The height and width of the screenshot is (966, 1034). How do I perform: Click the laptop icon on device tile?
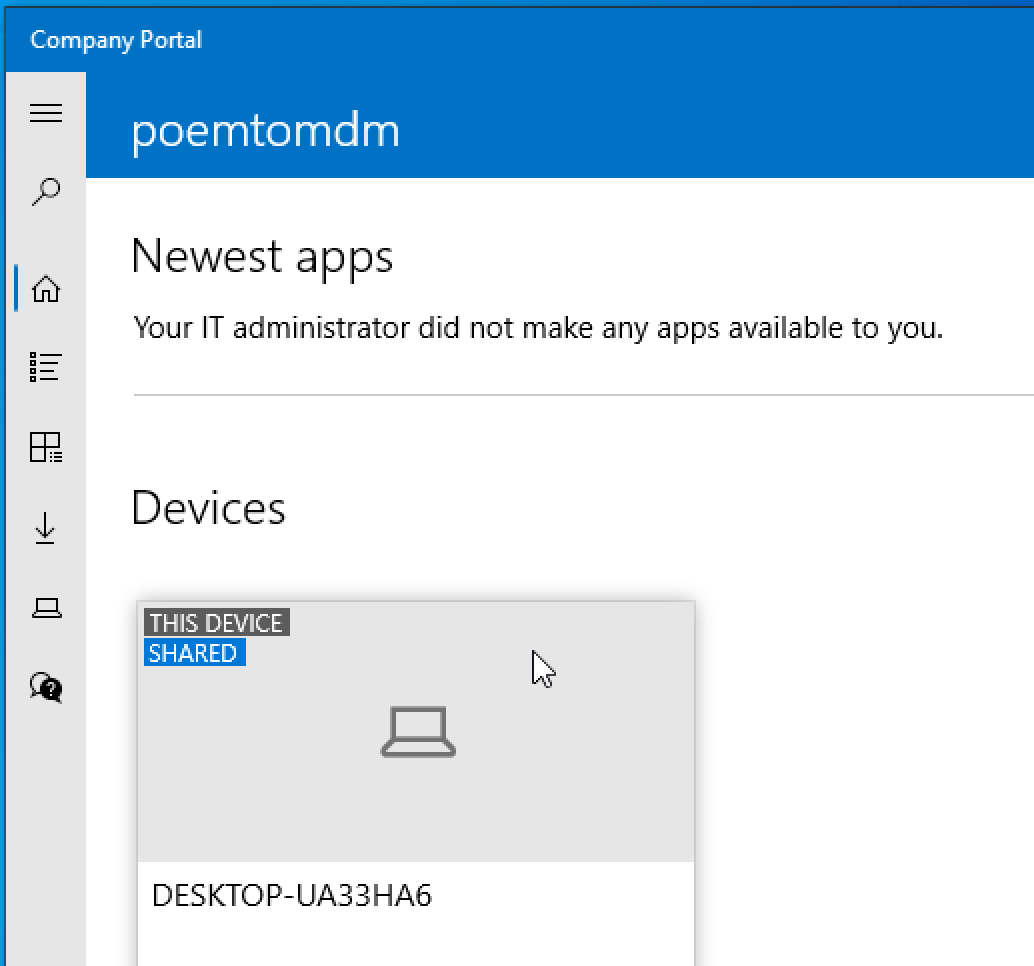point(418,732)
